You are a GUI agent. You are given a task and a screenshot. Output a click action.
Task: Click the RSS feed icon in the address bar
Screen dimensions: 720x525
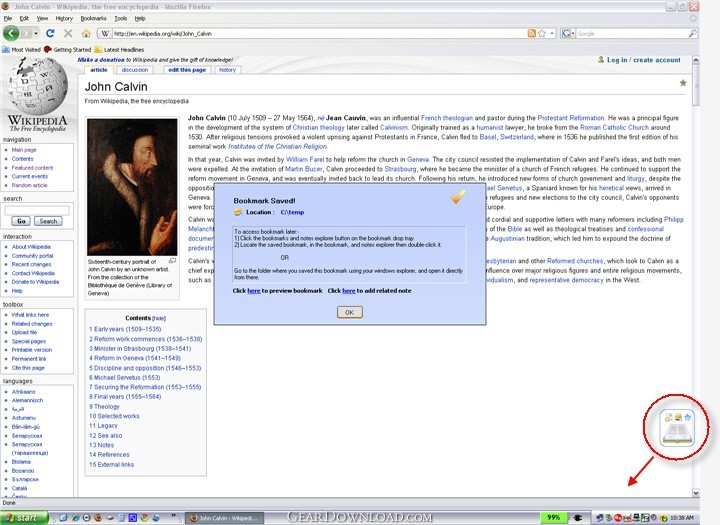tap(531, 33)
